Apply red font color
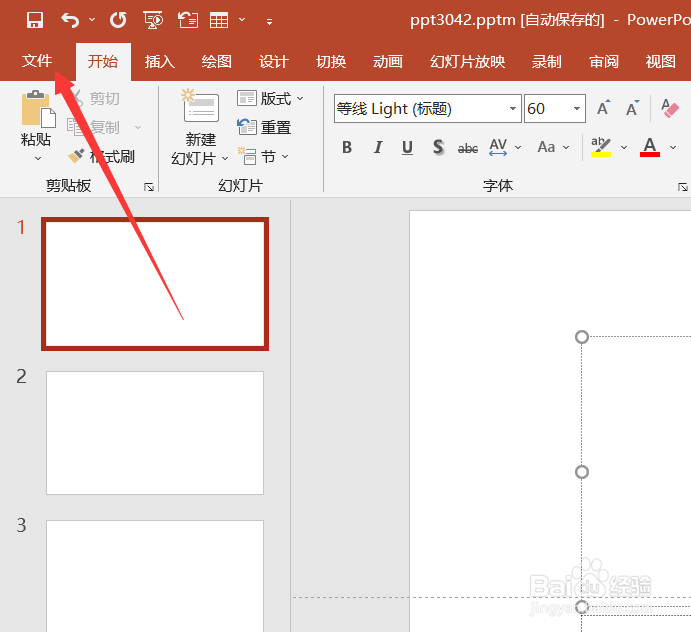The width and height of the screenshot is (691, 632). tap(650, 147)
